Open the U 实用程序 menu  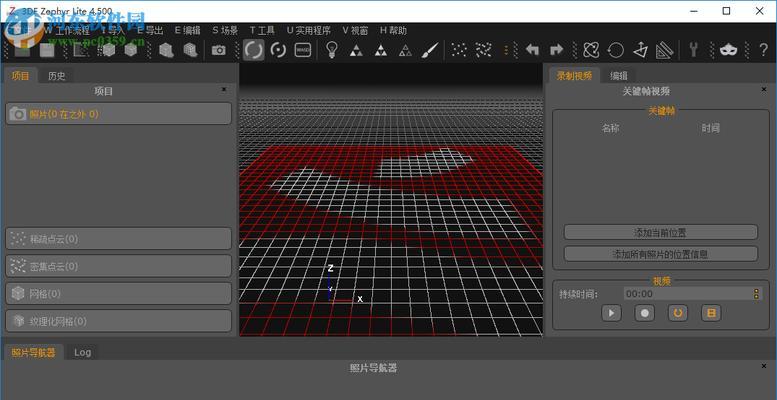(x=309, y=30)
